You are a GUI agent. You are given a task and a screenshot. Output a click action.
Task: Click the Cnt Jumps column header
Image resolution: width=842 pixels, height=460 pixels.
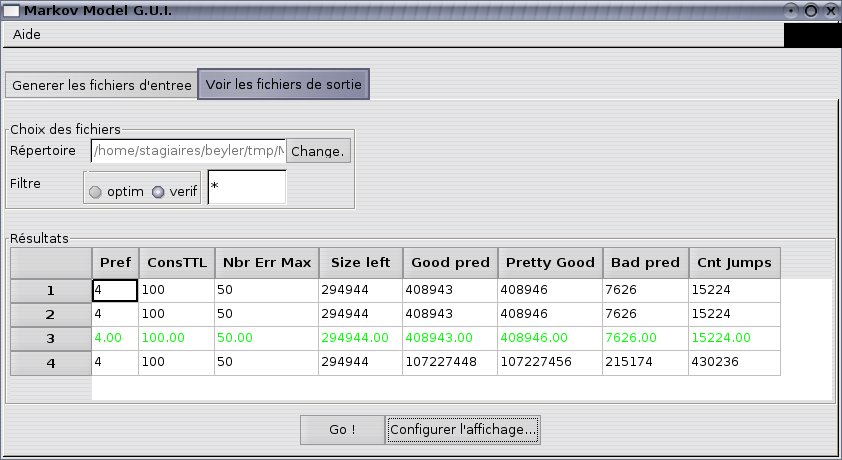pos(732,263)
